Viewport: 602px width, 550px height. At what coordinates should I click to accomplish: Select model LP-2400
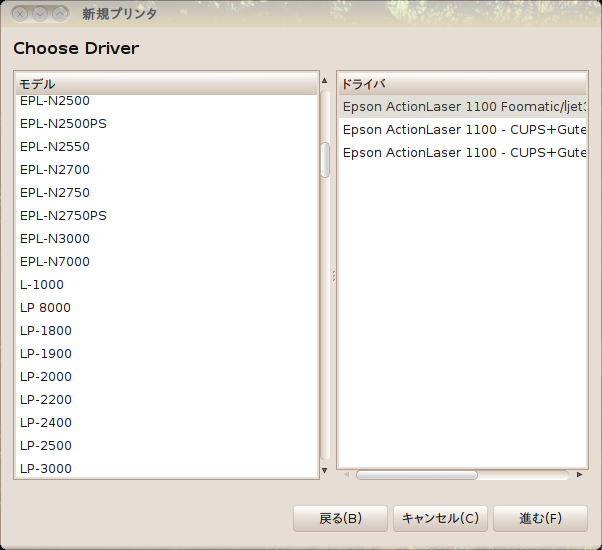(x=167, y=423)
